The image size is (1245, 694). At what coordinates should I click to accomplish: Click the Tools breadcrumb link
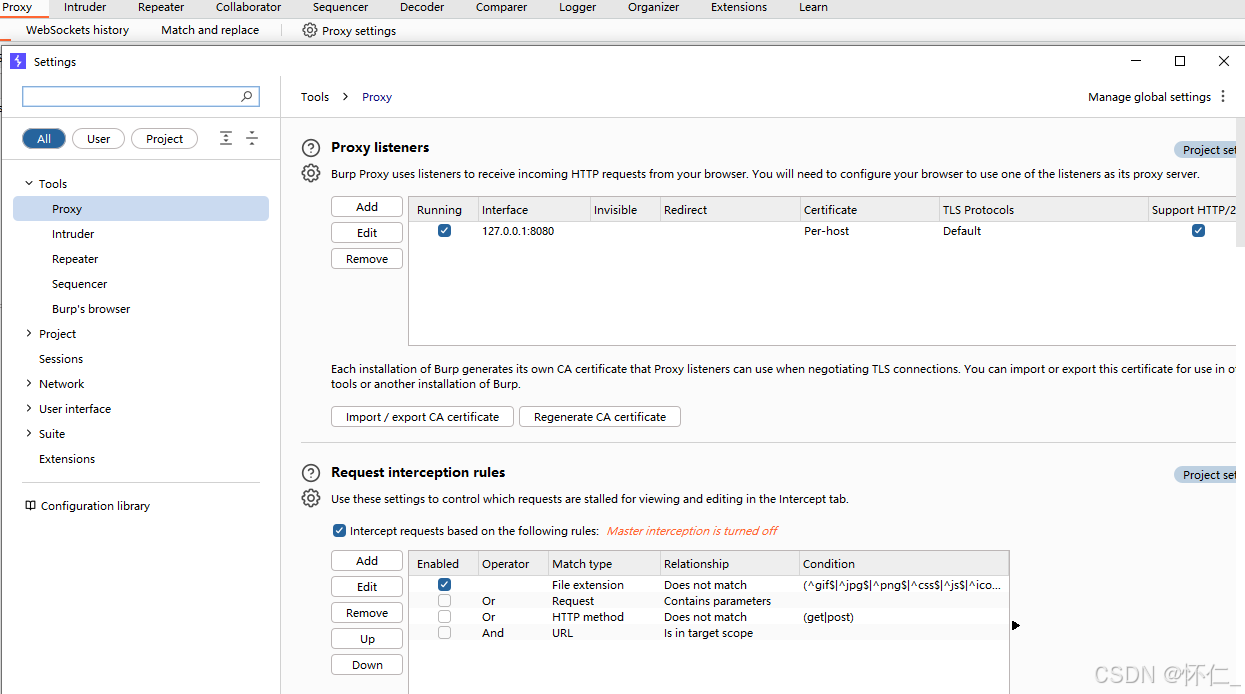coord(315,97)
